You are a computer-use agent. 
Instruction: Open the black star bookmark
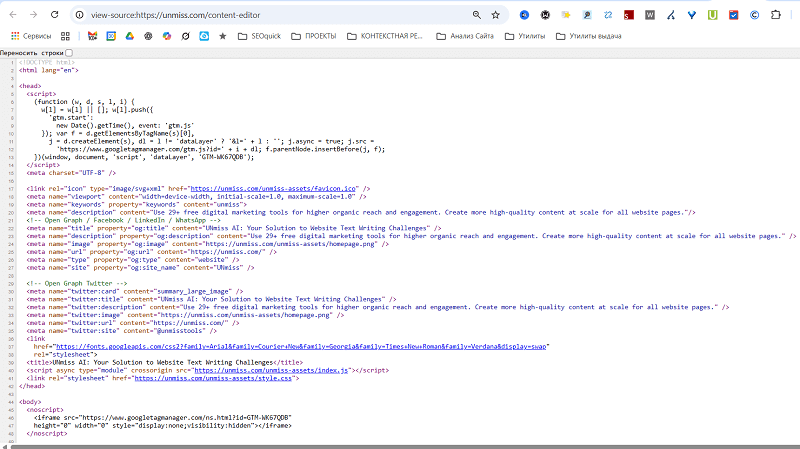tap(223, 36)
